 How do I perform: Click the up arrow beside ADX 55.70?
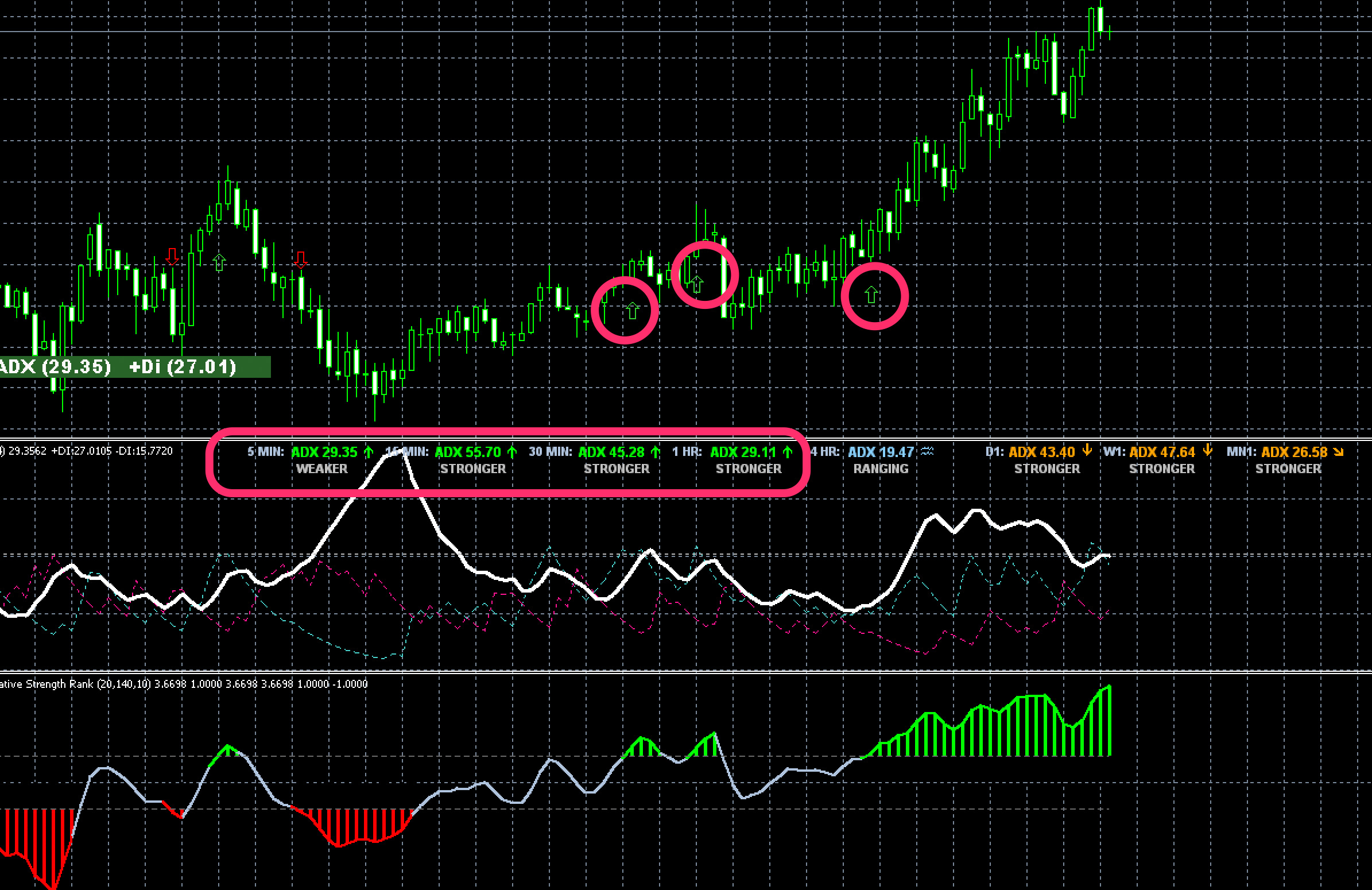click(512, 452)
